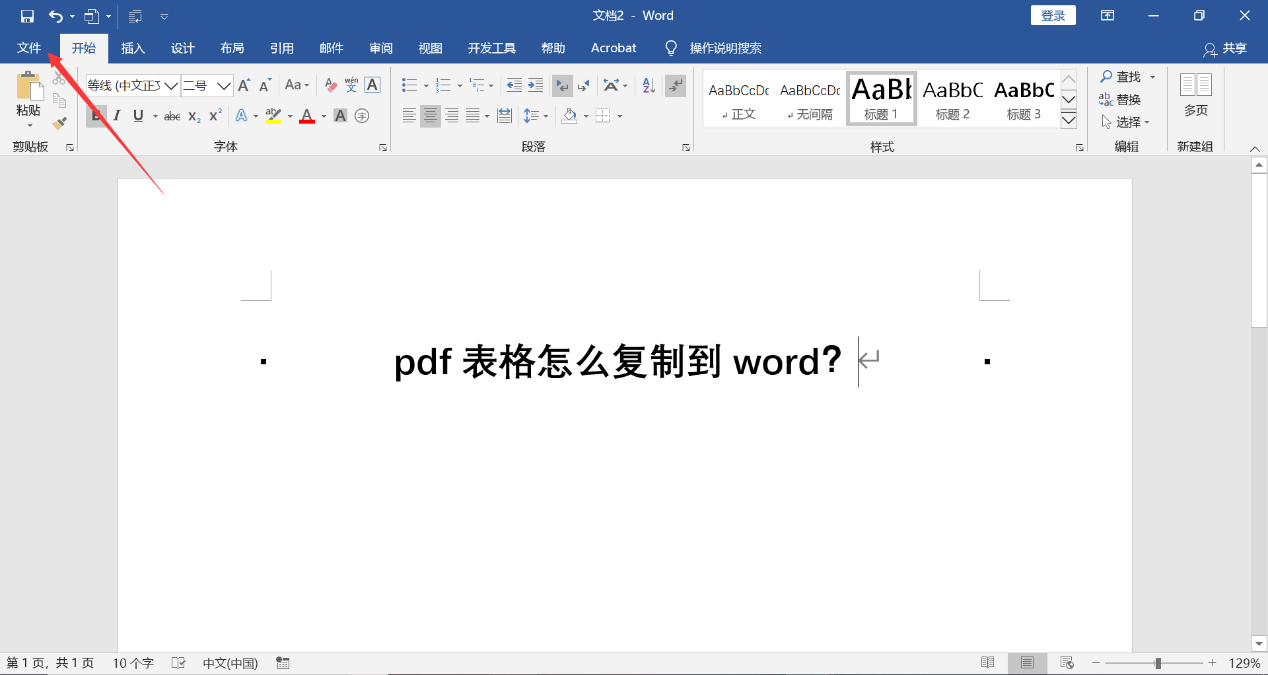Switch to the Insert (插入) tab
This screenshot has width=1268, height=675.
point(133,48)
